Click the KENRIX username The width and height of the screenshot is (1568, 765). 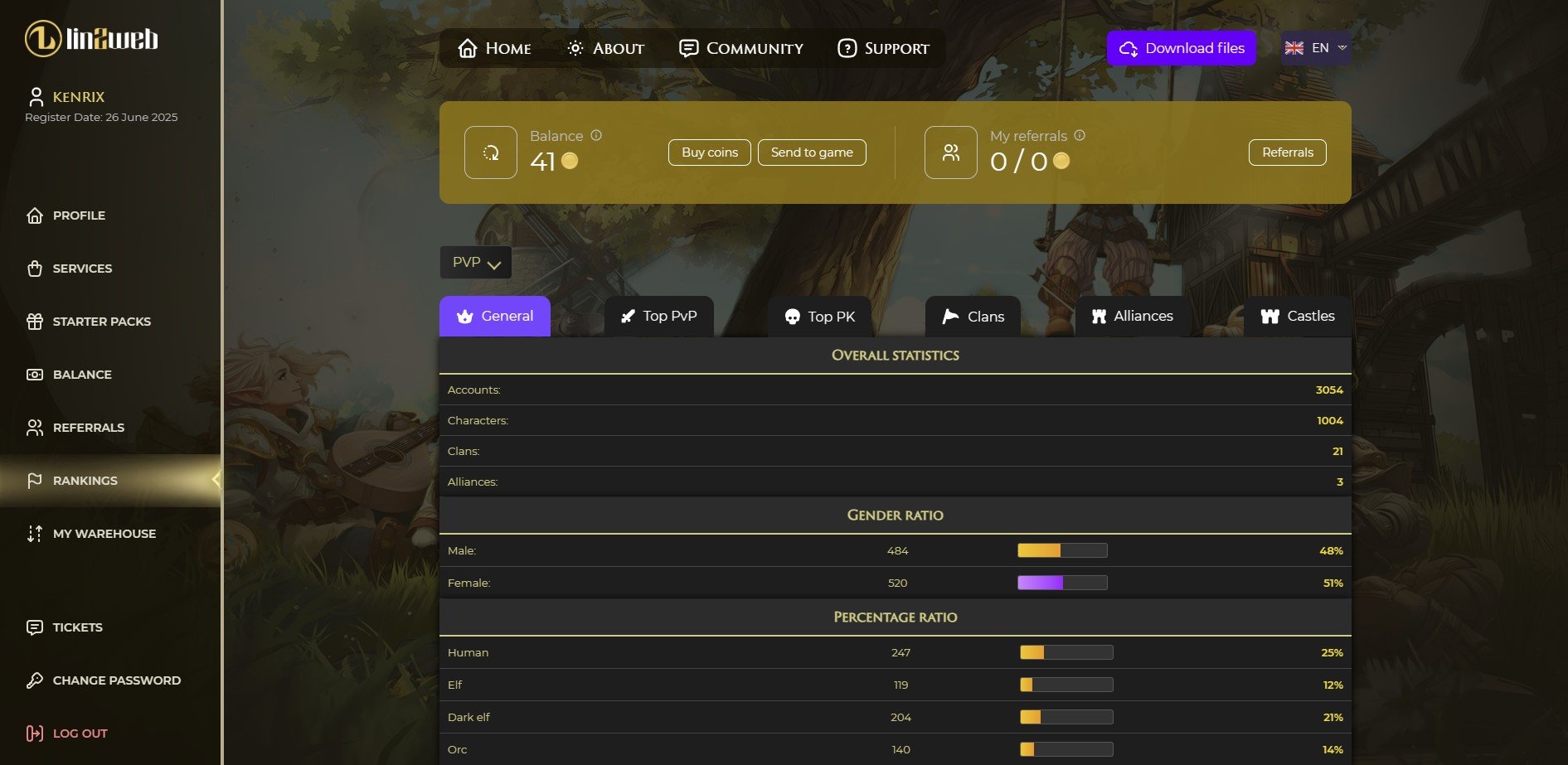79,97
